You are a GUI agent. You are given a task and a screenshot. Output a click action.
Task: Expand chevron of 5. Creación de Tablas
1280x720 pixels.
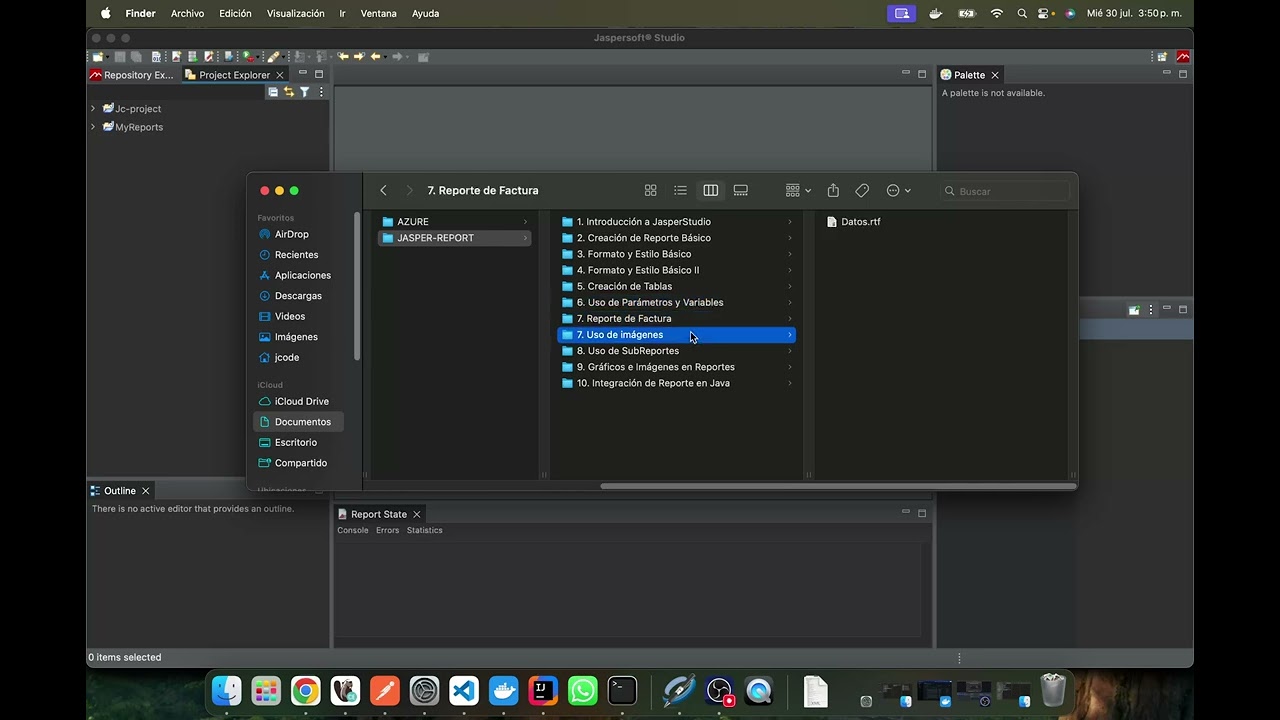[x=789, y=286]
